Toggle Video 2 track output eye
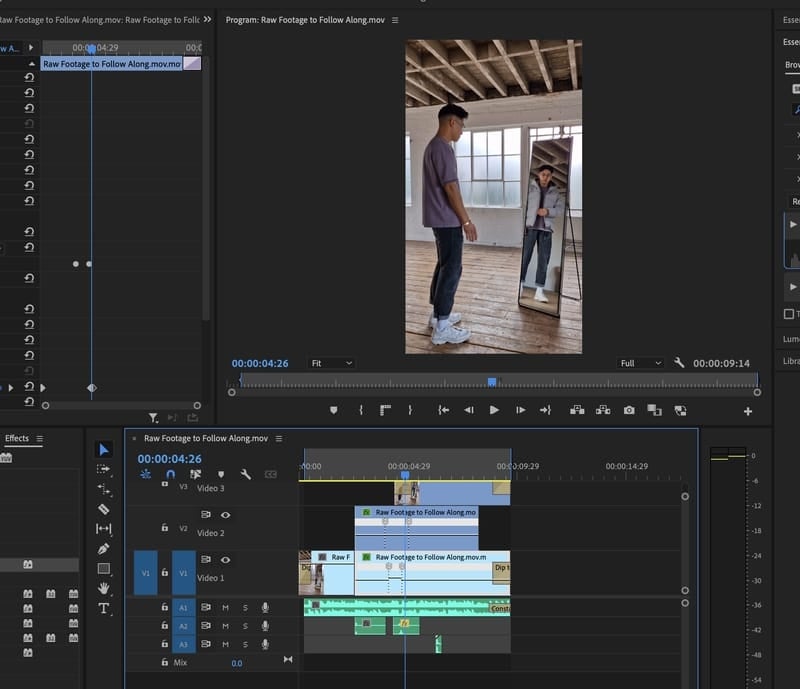This screenshot has height=689, width=800. click(x=225, y=515)
